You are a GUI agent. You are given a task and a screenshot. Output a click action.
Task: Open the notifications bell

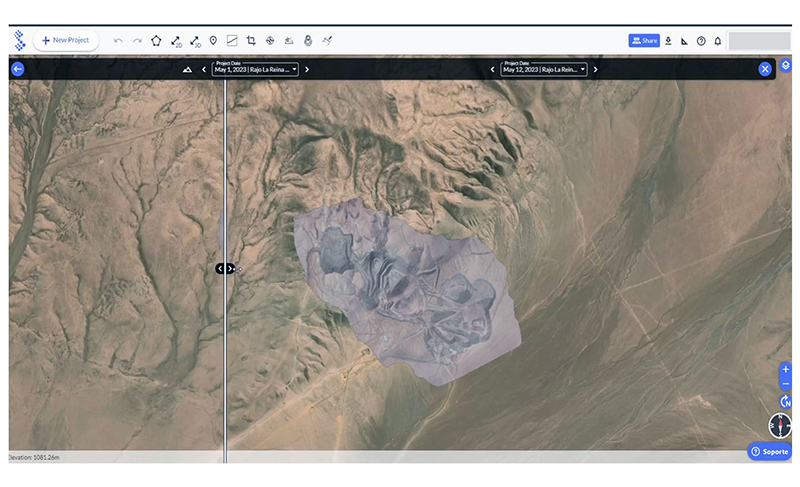(x=717, y=40)
